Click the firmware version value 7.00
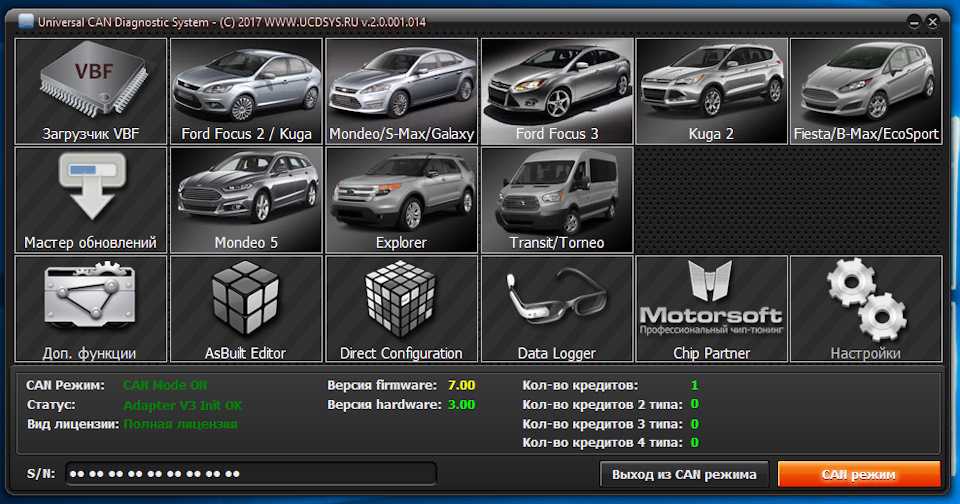 (x=462, y=385)
